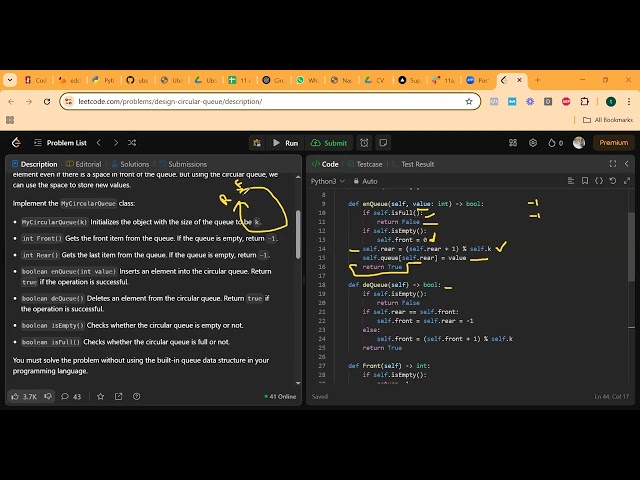640x480 pixels.
Task: Click the Premium button
Action: [613, 142]
